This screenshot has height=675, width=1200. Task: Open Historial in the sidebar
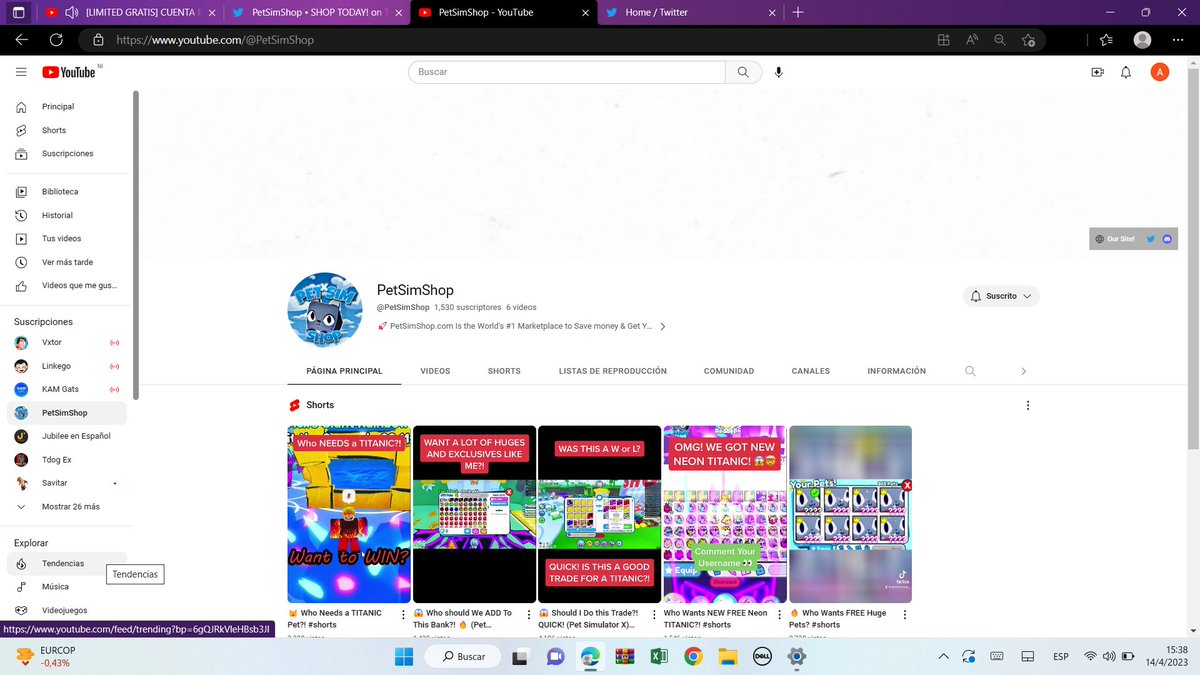66,215
